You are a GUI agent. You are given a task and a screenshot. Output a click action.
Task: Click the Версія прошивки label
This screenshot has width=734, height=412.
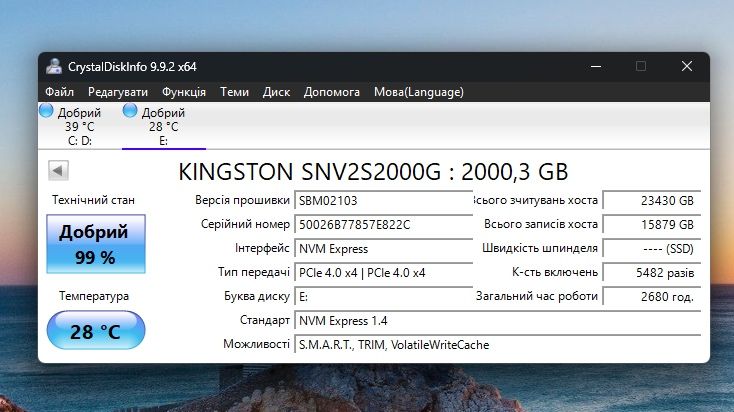pyautogui.click(x=242, y=200)
